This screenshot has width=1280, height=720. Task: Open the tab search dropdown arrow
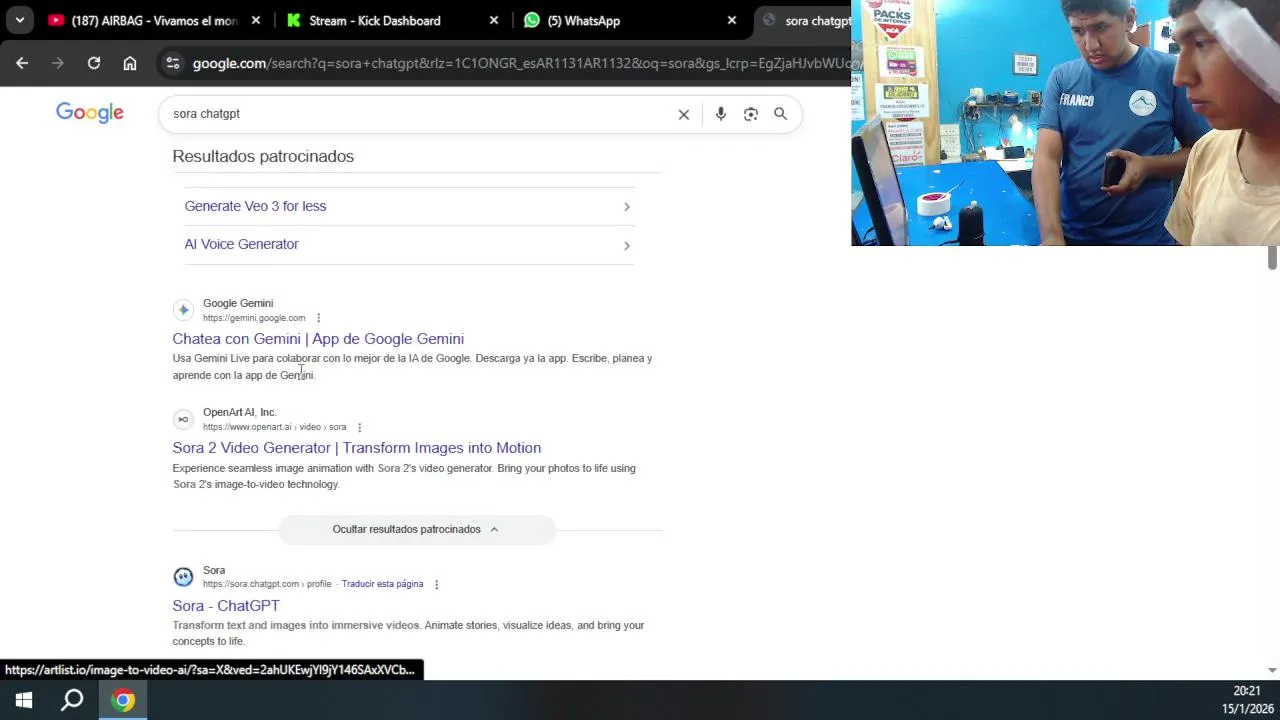[19, 20]
